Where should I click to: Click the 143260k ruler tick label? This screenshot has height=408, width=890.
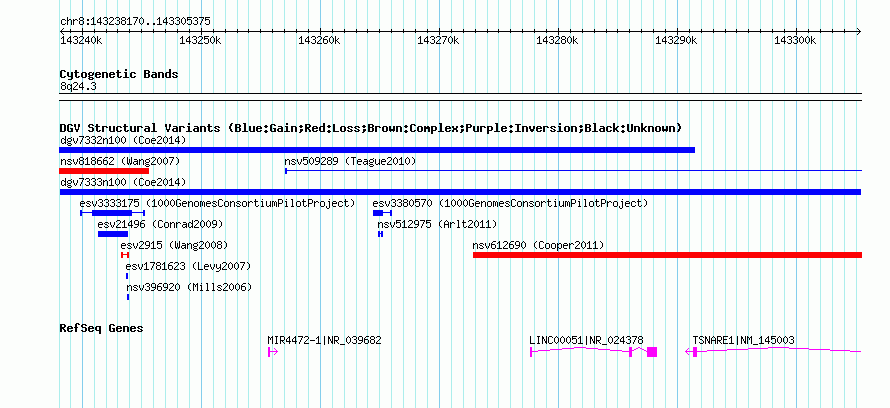tap(319, 41)
